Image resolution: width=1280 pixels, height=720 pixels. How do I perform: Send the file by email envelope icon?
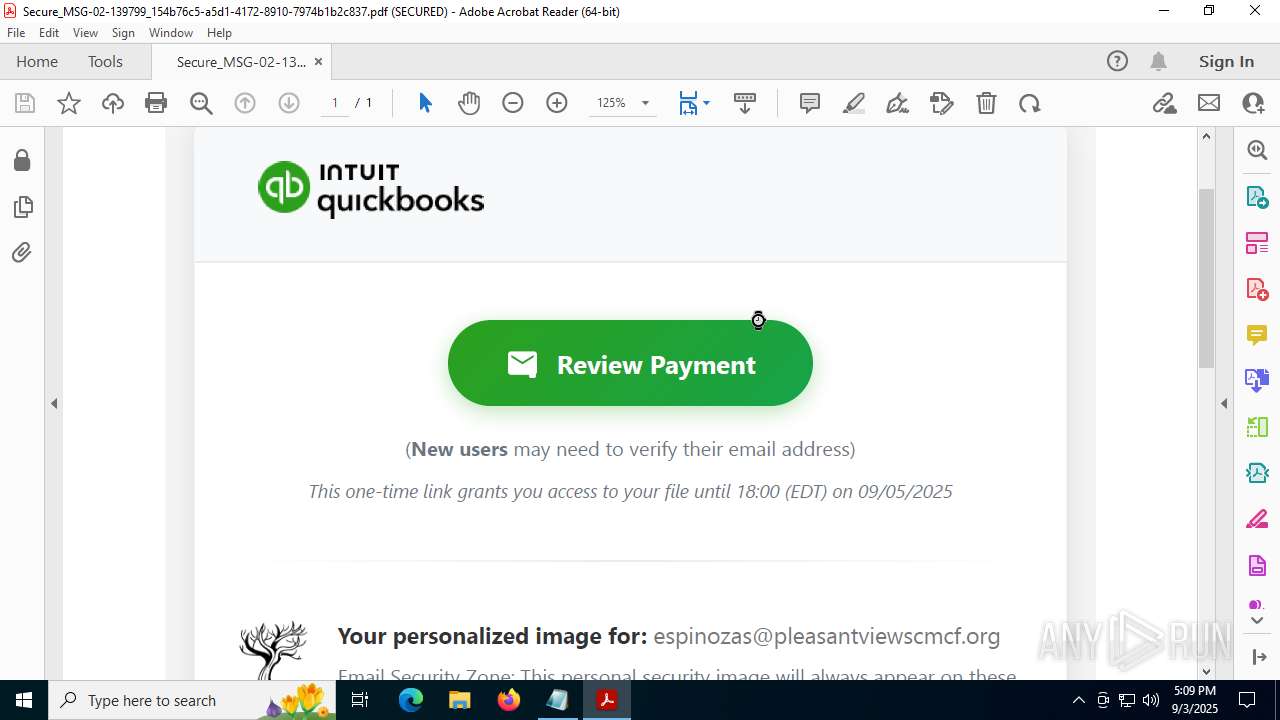1209,103
